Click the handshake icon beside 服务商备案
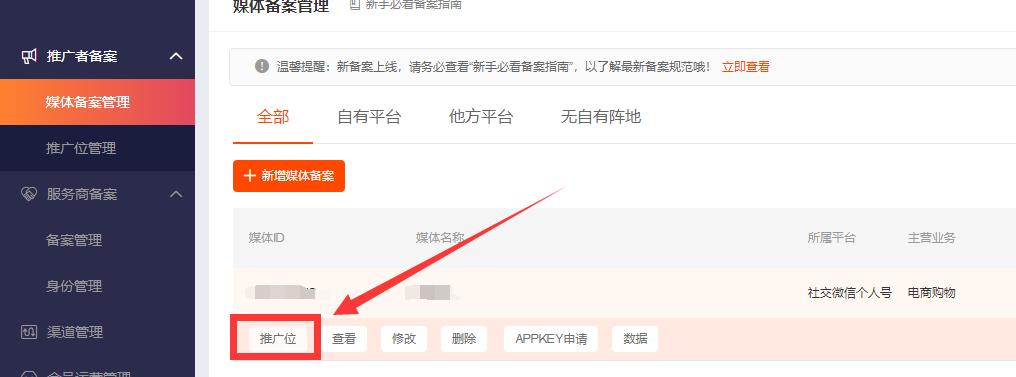The image size is (1016, 377). (29, 194)
